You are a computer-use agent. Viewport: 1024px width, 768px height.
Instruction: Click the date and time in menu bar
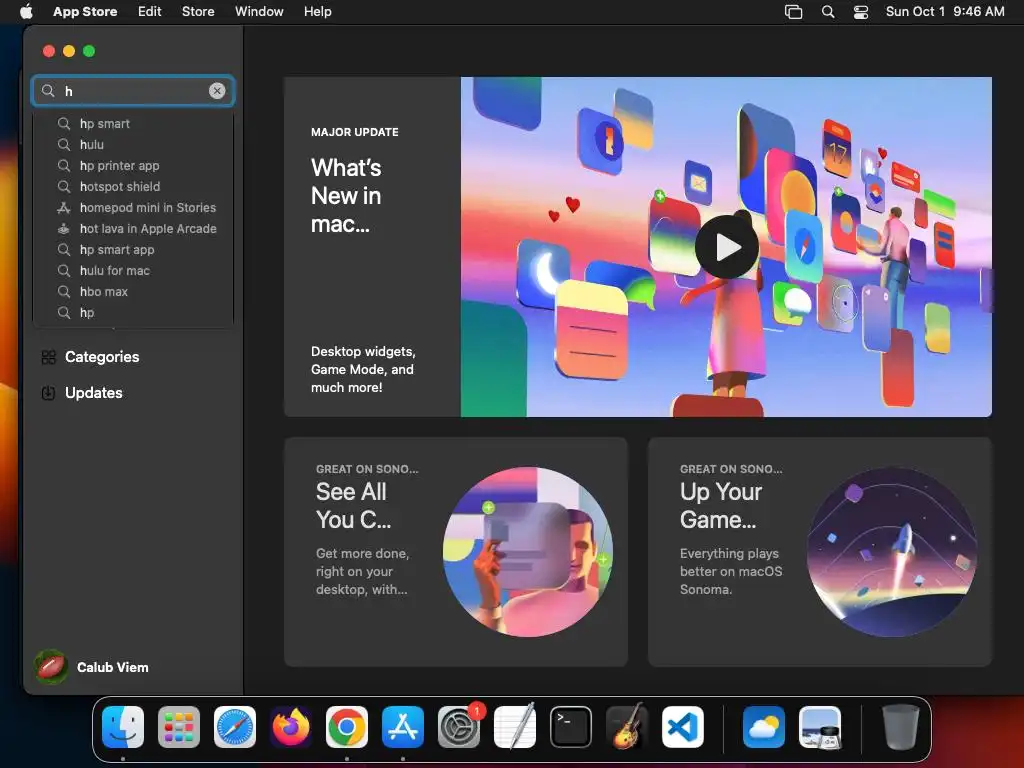tap(945, 11)
